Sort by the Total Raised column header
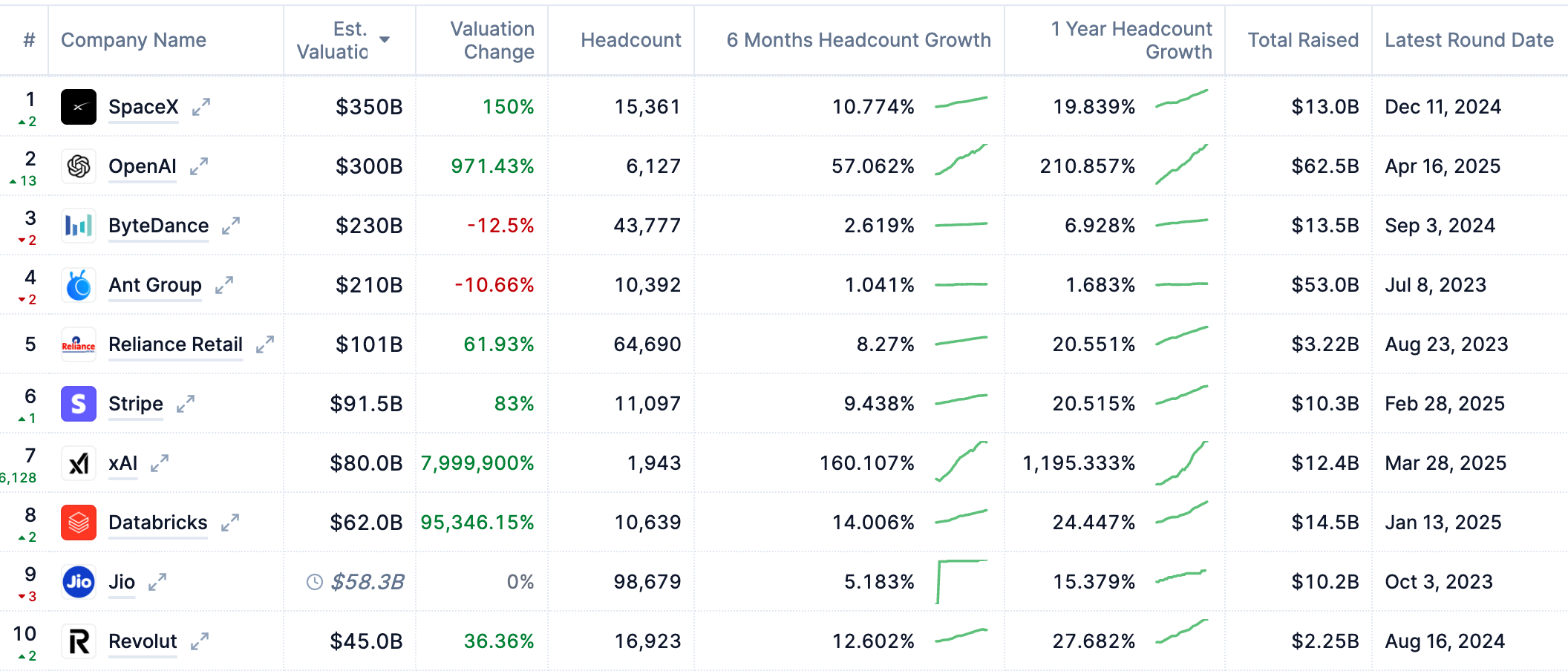Image resolution: width=1568 pixels, height=671 pixels. pos(1304,40)
